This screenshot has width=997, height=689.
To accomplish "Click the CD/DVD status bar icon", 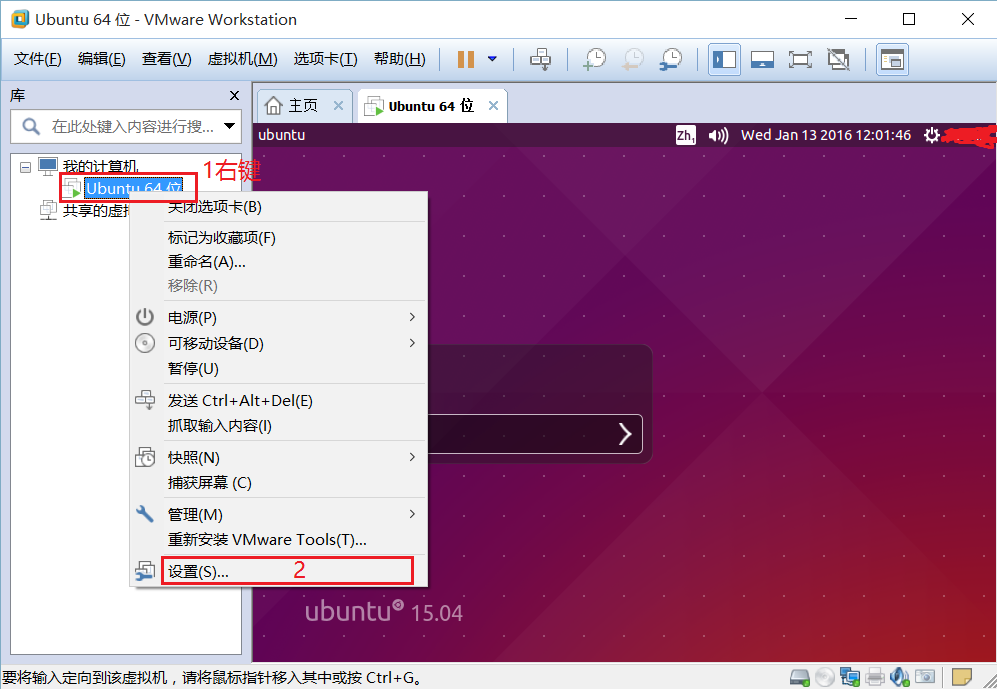I will click(x=825, y=678).
